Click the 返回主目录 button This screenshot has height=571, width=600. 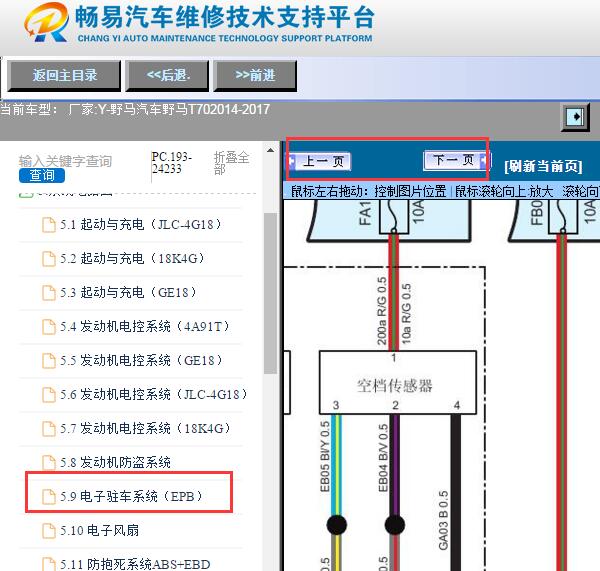pyautogui.click(x=64, y=75)
